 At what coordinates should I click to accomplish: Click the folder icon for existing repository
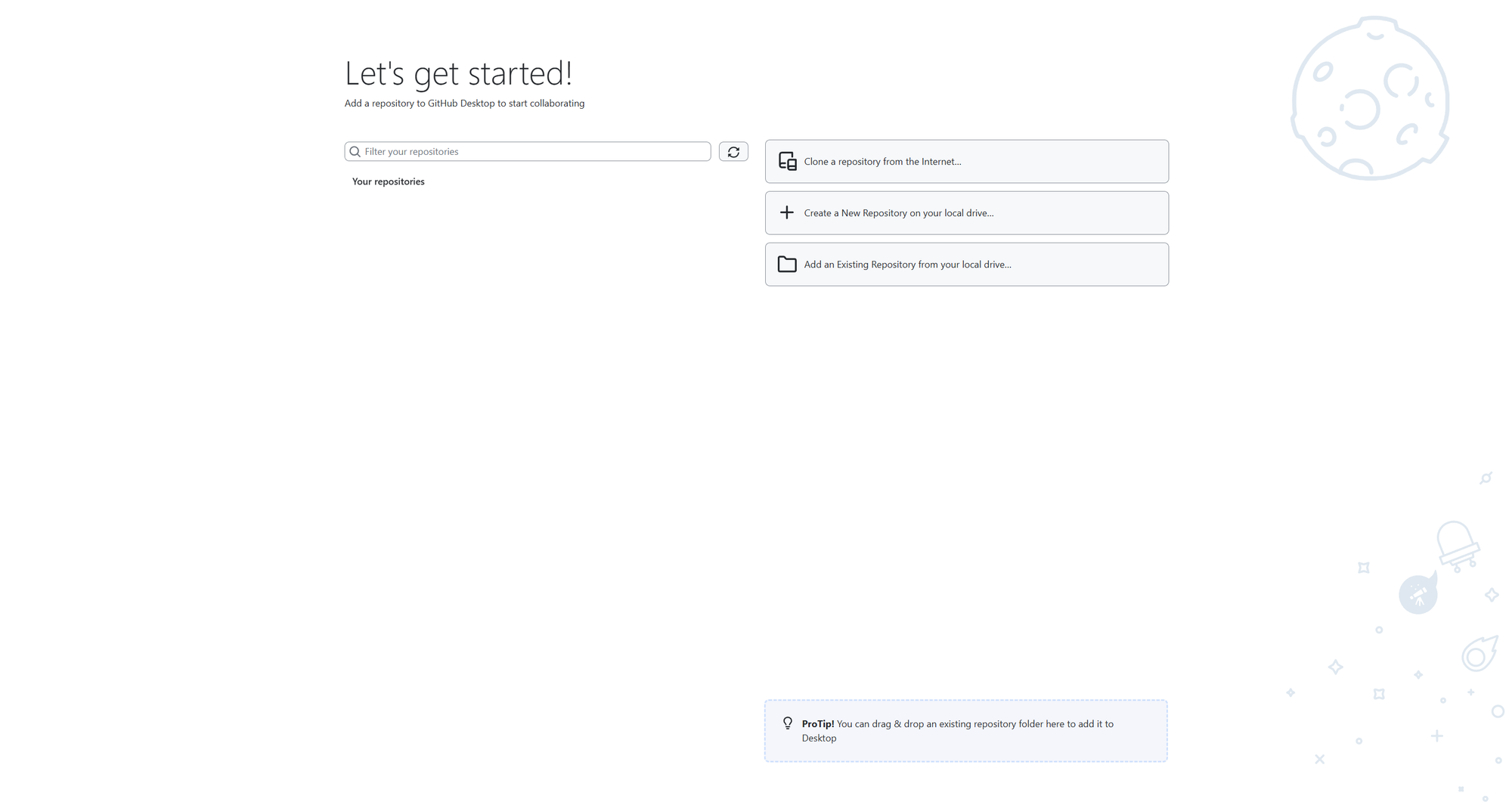(787, 264)
